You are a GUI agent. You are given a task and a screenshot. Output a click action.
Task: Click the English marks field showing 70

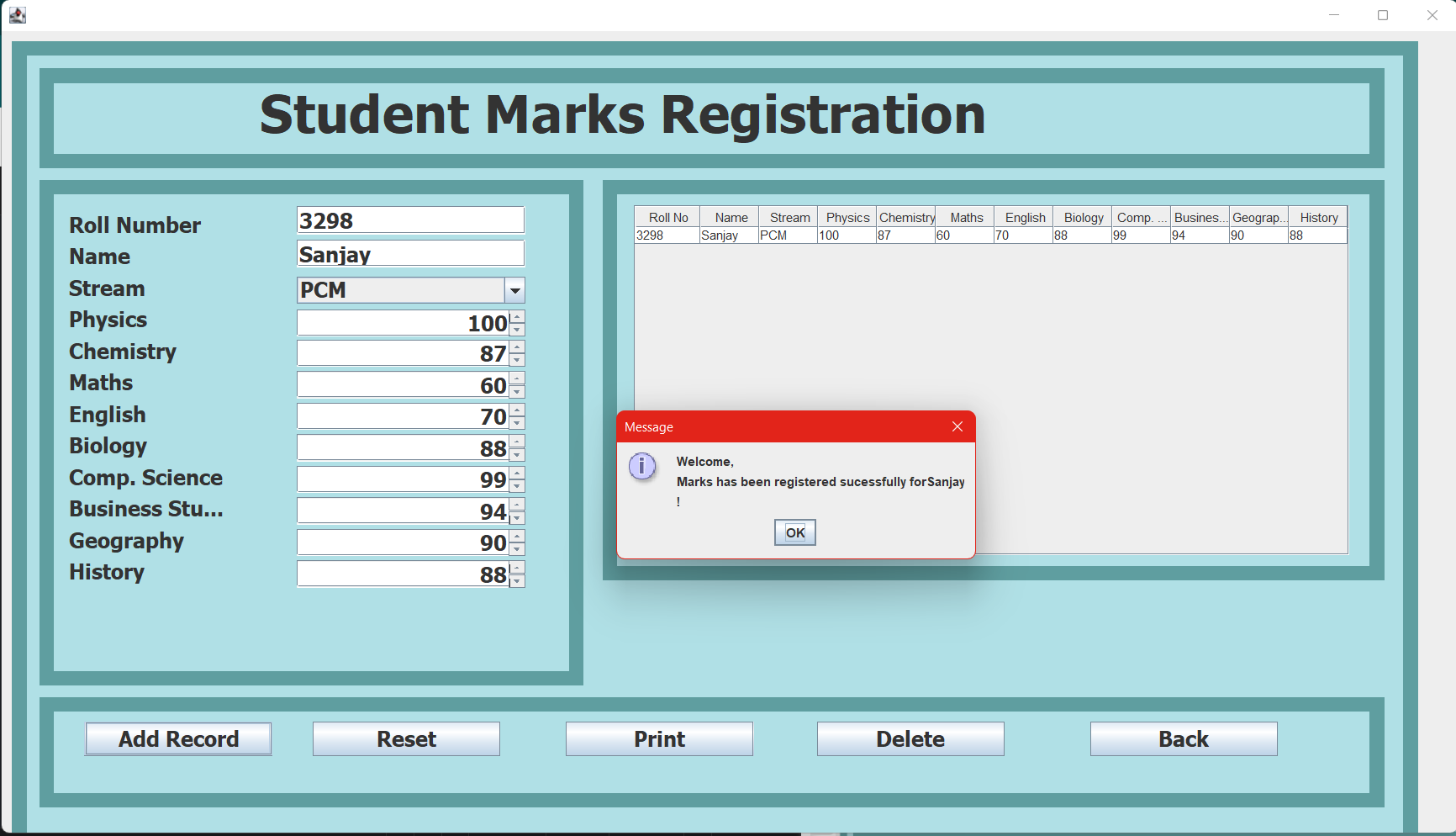(404, 416)
